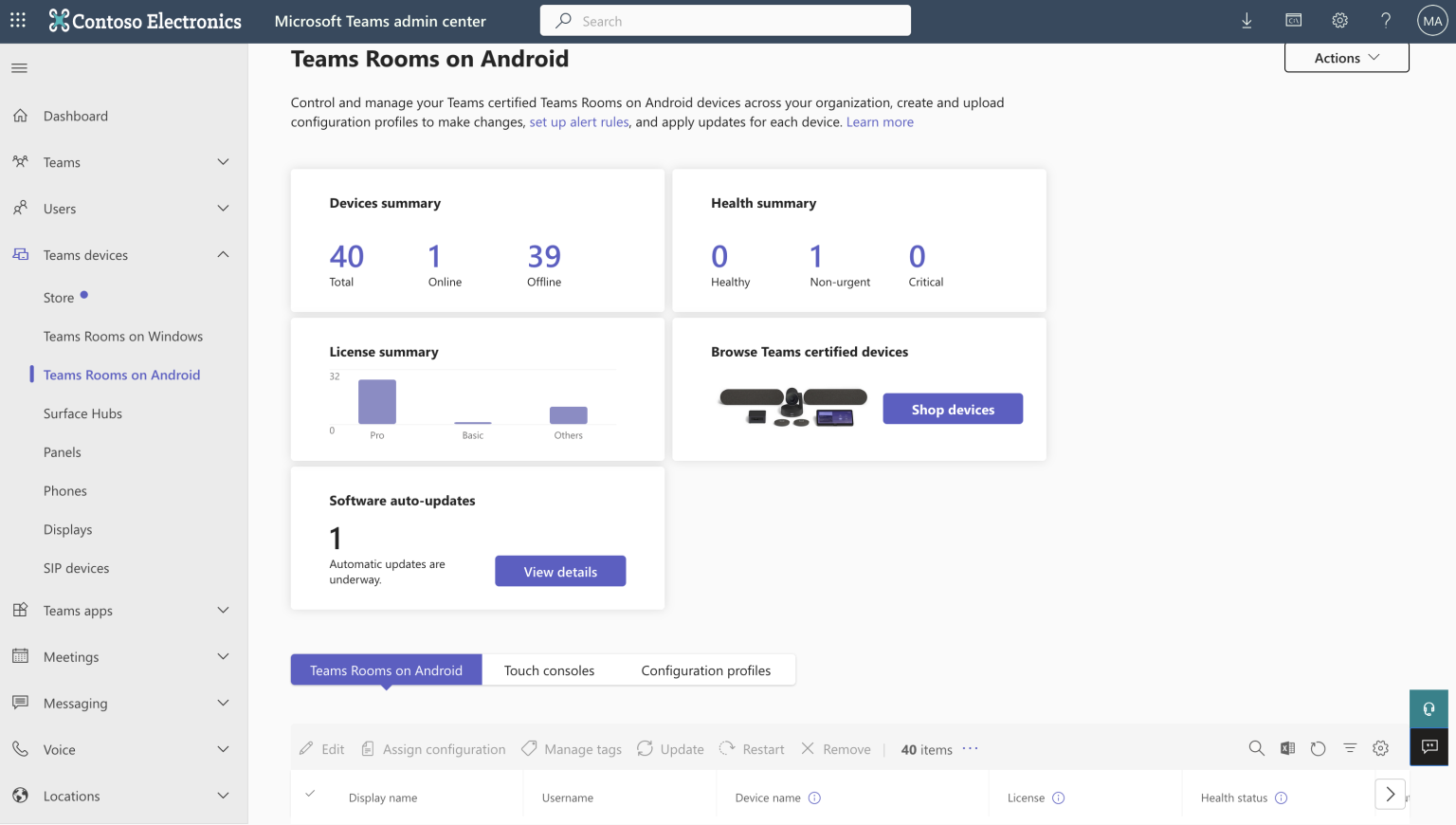The image size is (1456, 825).
Task: Open column settings with the gear icon
Action: point(1380,748)
